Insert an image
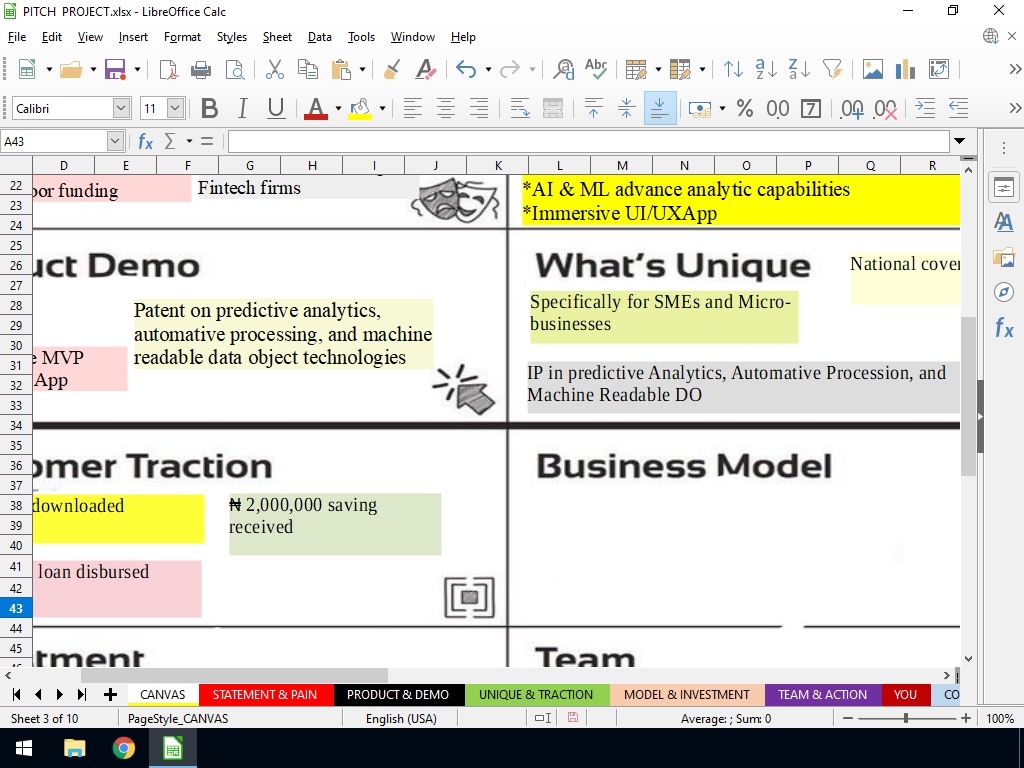The width and height of the screenshot is (1024, 768). 872,69
